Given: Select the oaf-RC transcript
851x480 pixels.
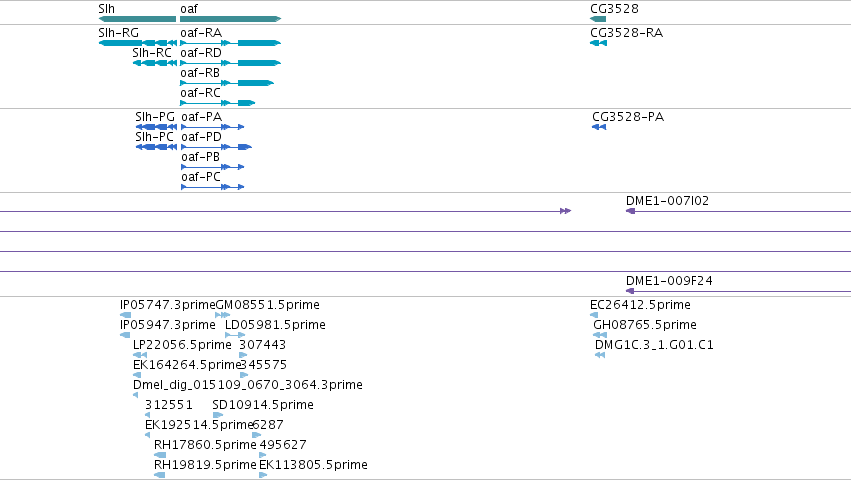Looking at the screenshot, I should click(x=218, y=103).
